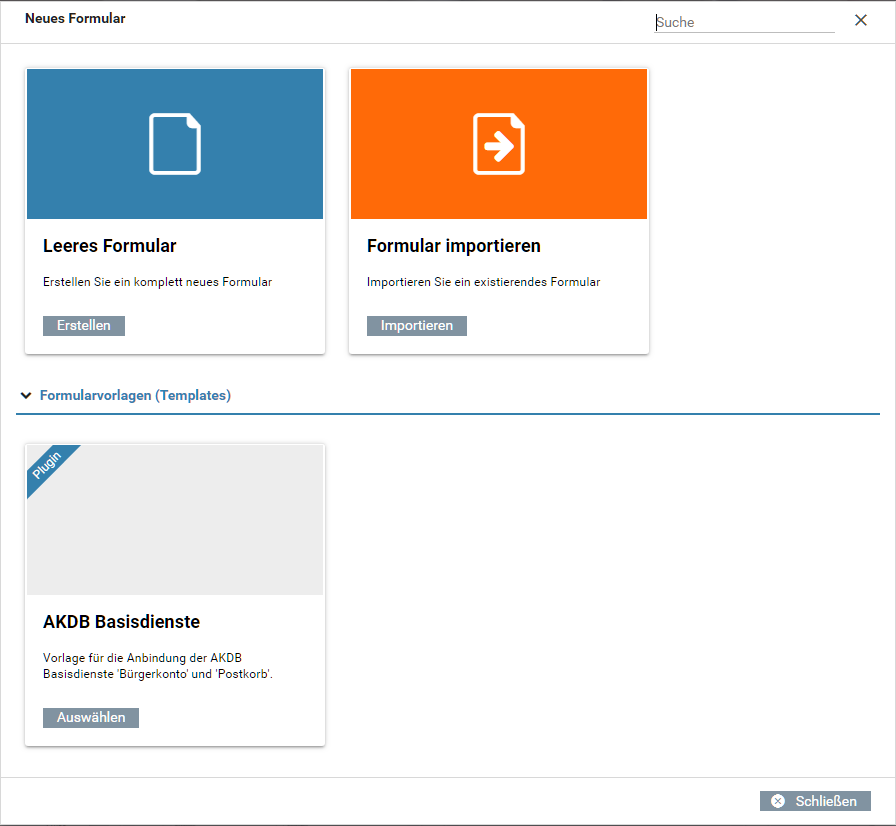Choose the AKDB template with Auswählen
Image resolution: width=896 pixels, height=826 pixels.
click(91, 718)
